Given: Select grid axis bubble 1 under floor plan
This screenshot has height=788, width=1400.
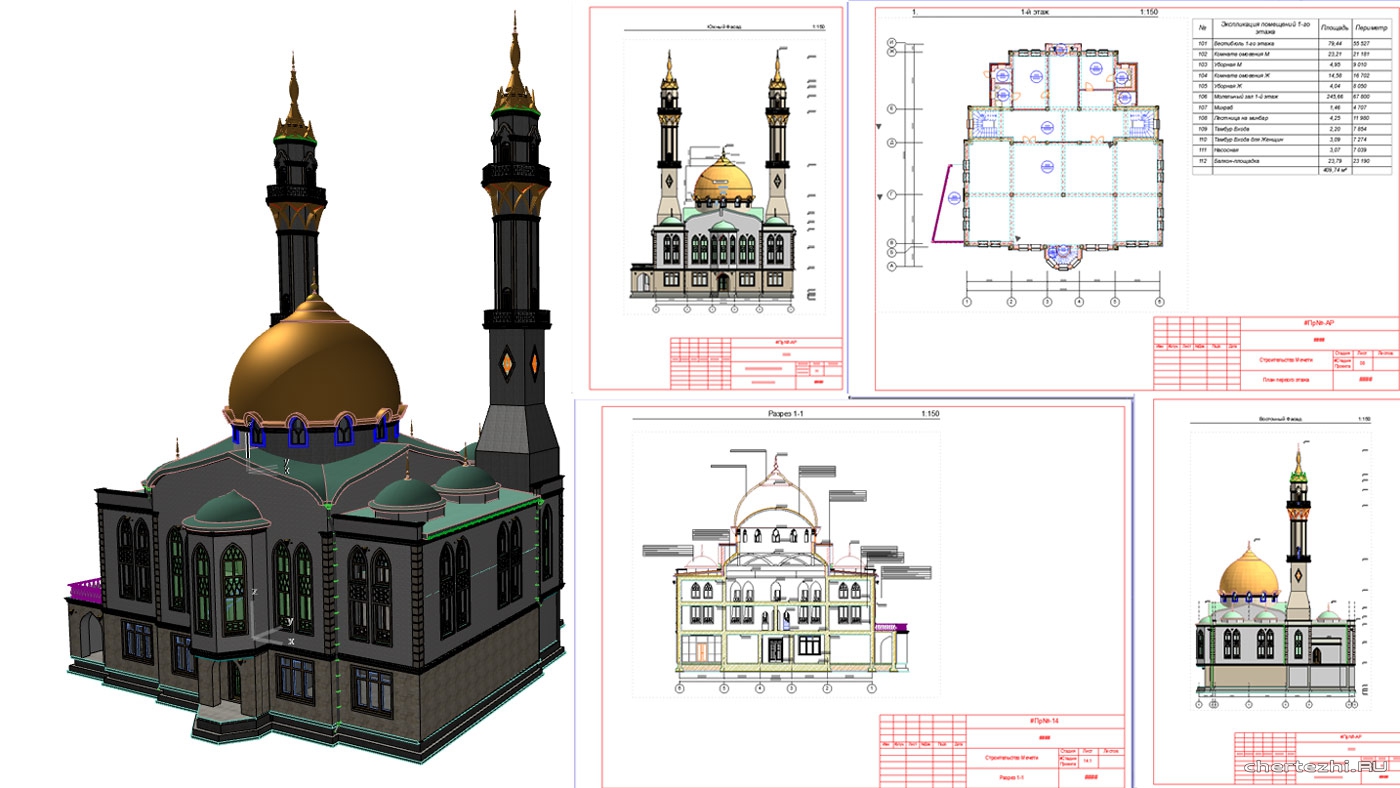Looking at the screenshot, I should (967, 300).
